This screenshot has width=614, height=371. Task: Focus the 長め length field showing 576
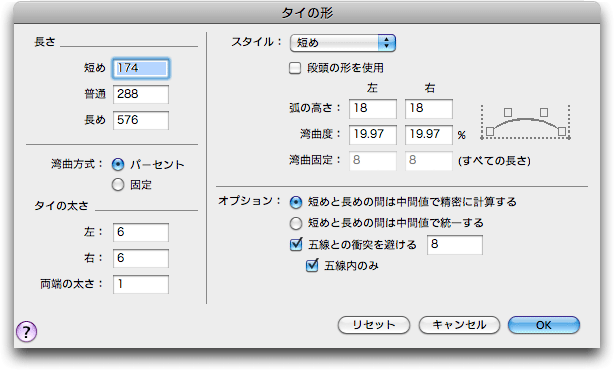141,120
